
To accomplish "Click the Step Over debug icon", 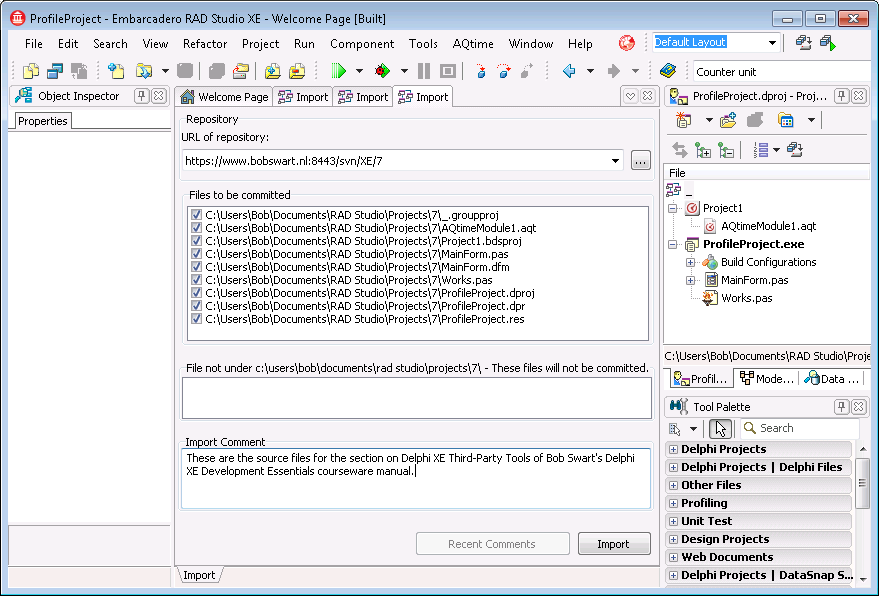I will point(504,71).
